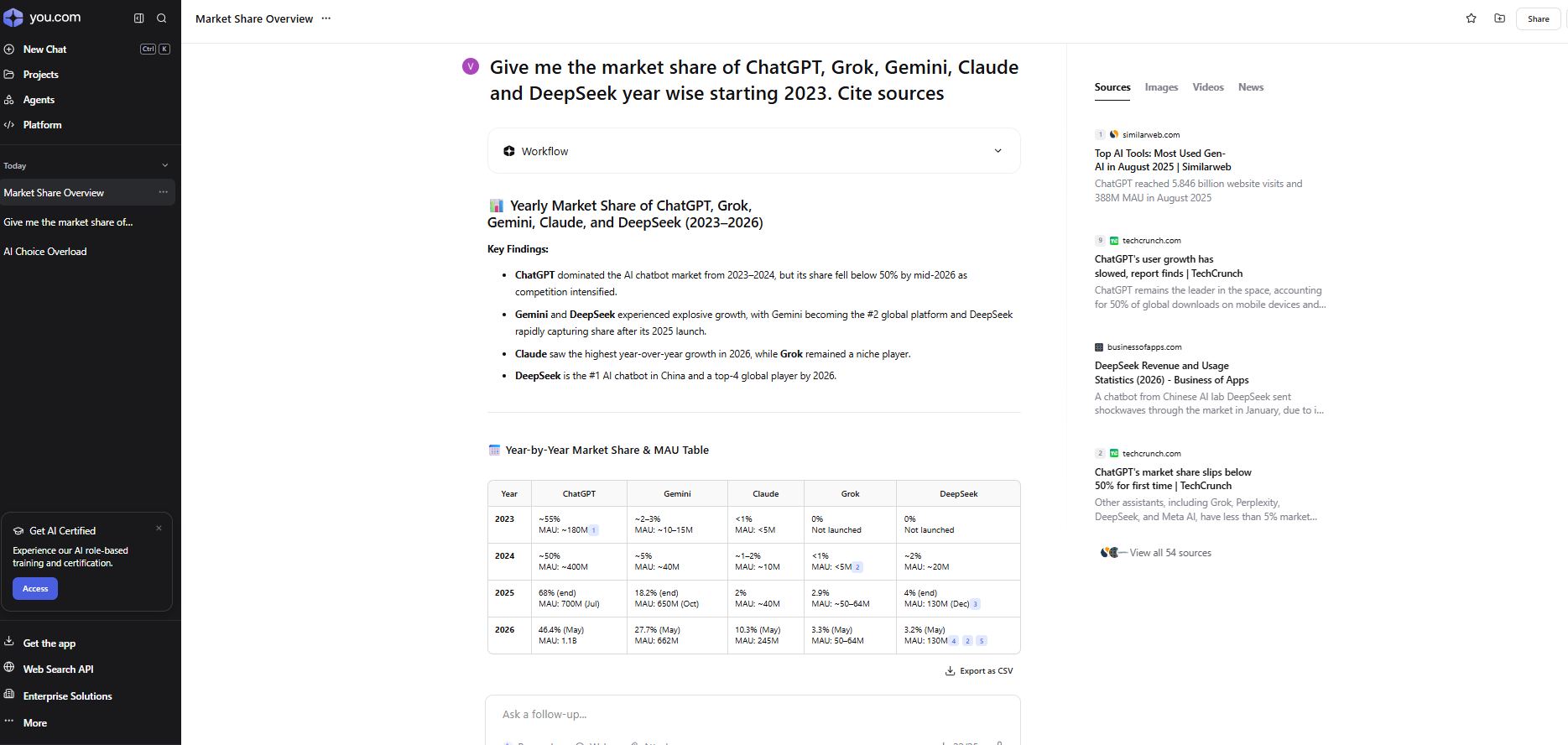Click the Access certification button
This screenshot has height=745, width=1568.
[35, 589]
